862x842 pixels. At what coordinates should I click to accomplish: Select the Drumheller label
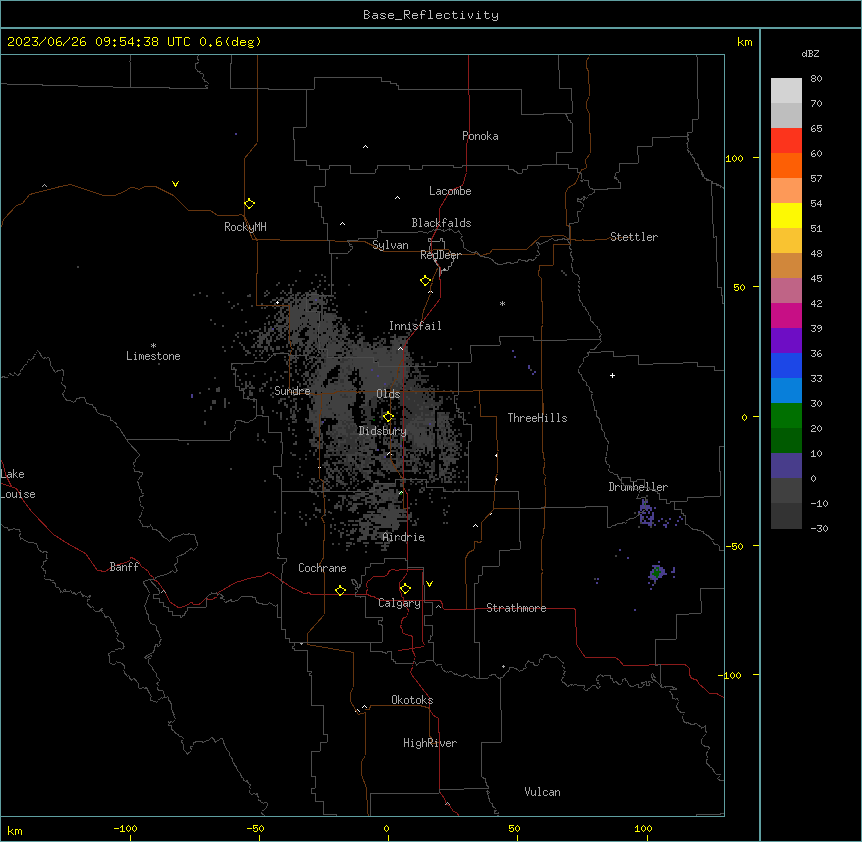tap(638, 487)
